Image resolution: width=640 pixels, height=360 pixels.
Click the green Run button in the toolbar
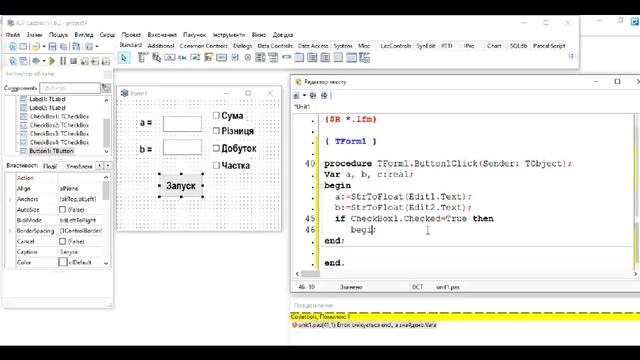(52, 61)
